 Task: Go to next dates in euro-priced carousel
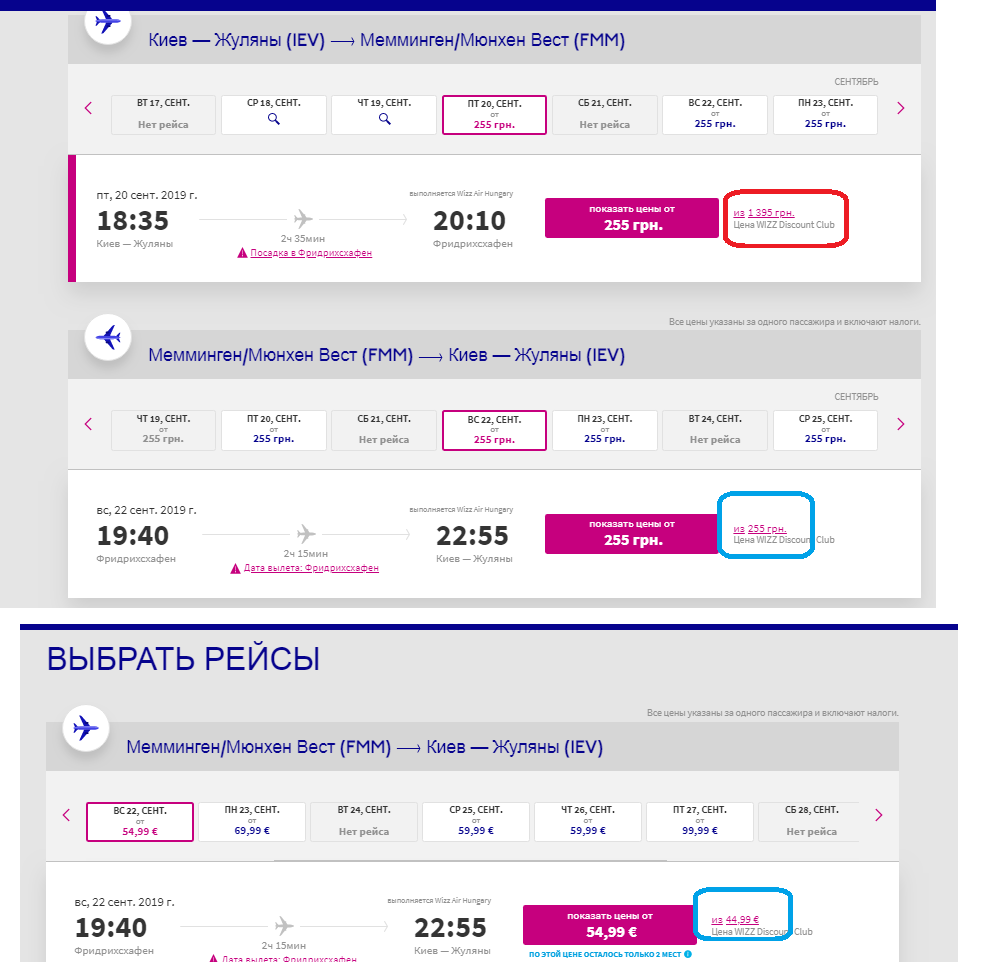point(878,815)
